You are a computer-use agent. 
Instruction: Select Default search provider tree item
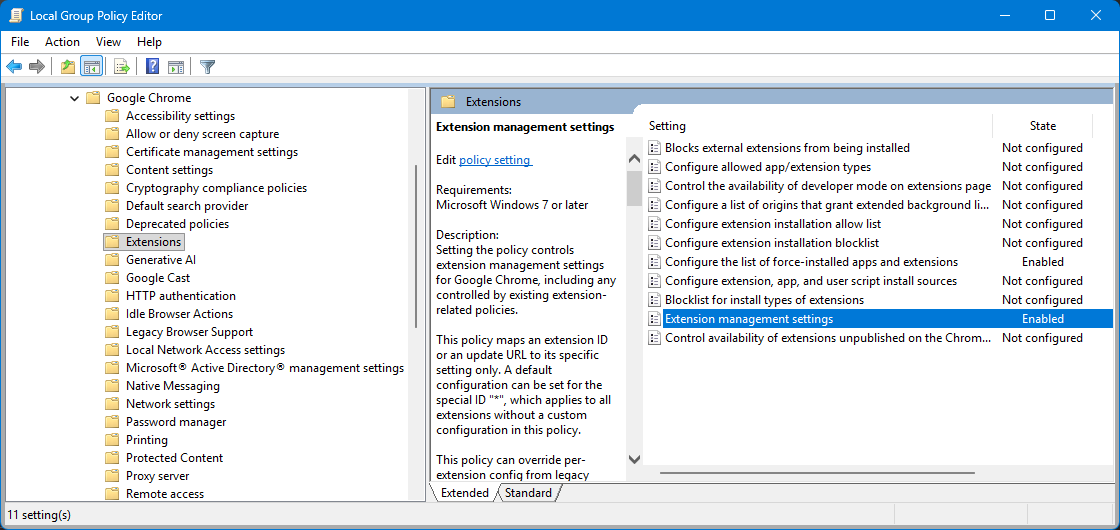point(187,206)
